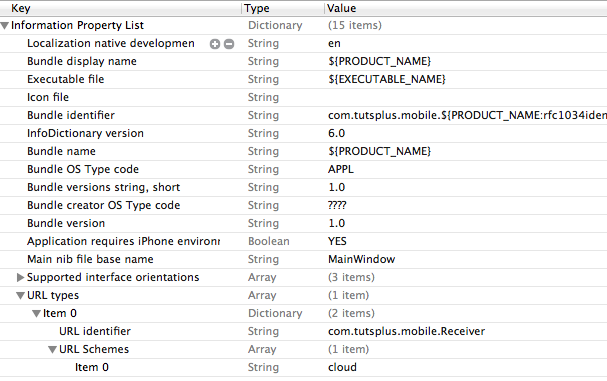This screenshot has width=607, height=381.
Task: Click Array type of URL Schemes row
Action: pos(262,350)
